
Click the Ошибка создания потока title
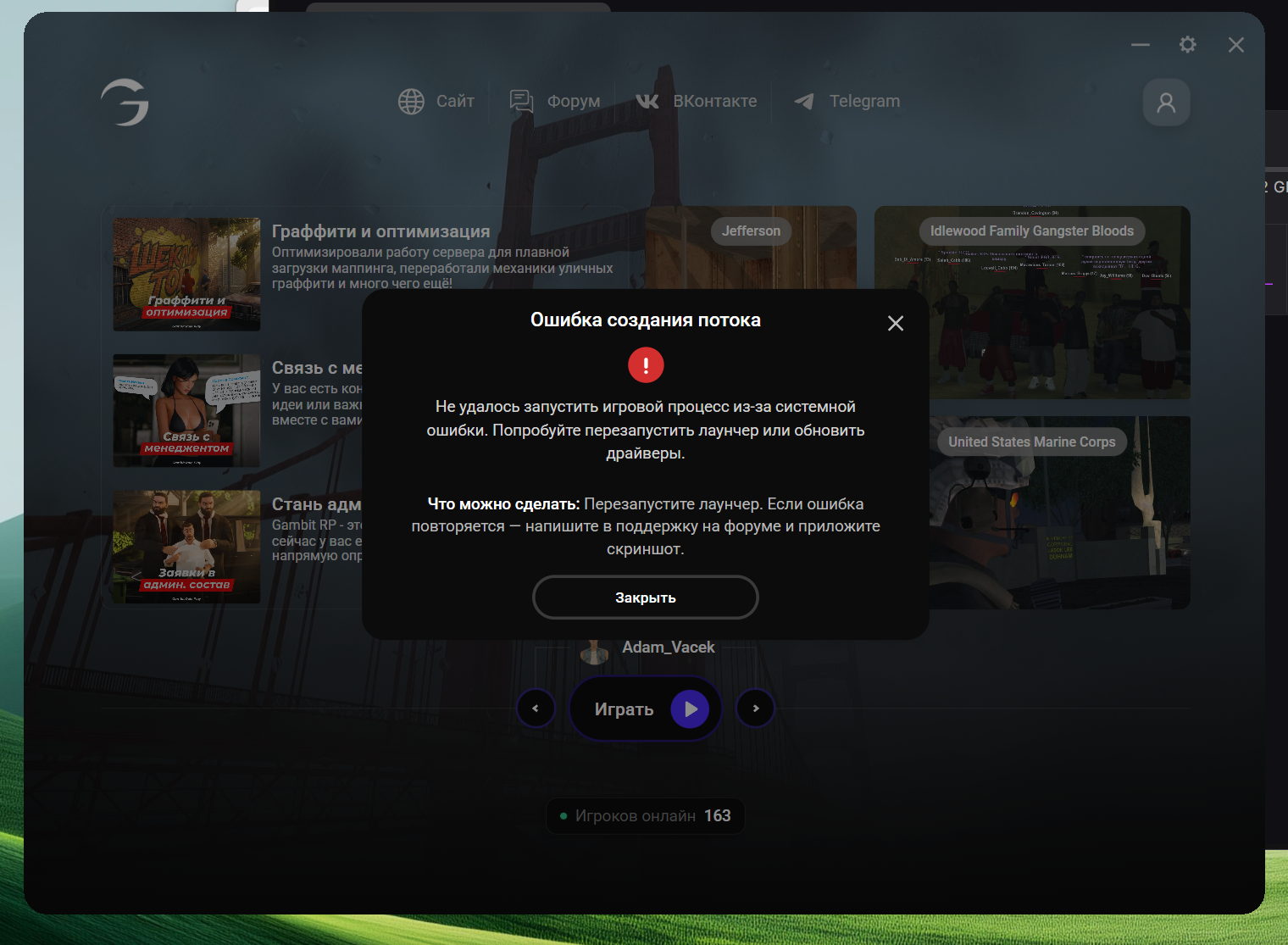tap(646, 320)
